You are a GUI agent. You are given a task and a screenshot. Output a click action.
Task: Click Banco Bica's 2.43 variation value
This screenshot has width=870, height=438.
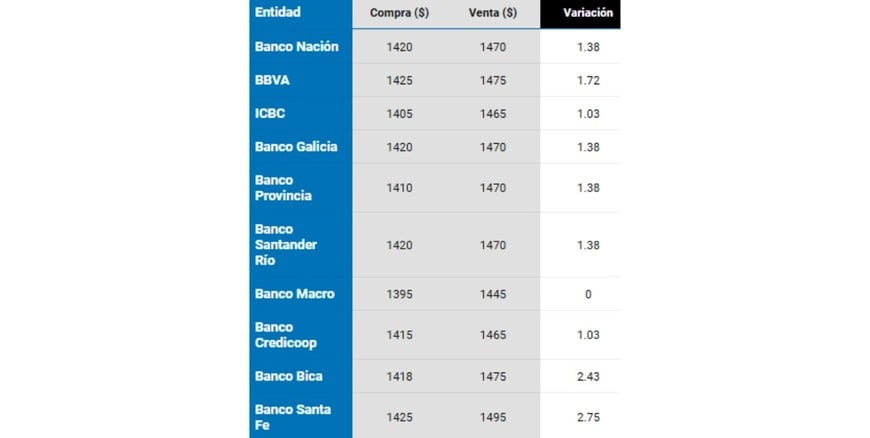[x=588, y=376]
